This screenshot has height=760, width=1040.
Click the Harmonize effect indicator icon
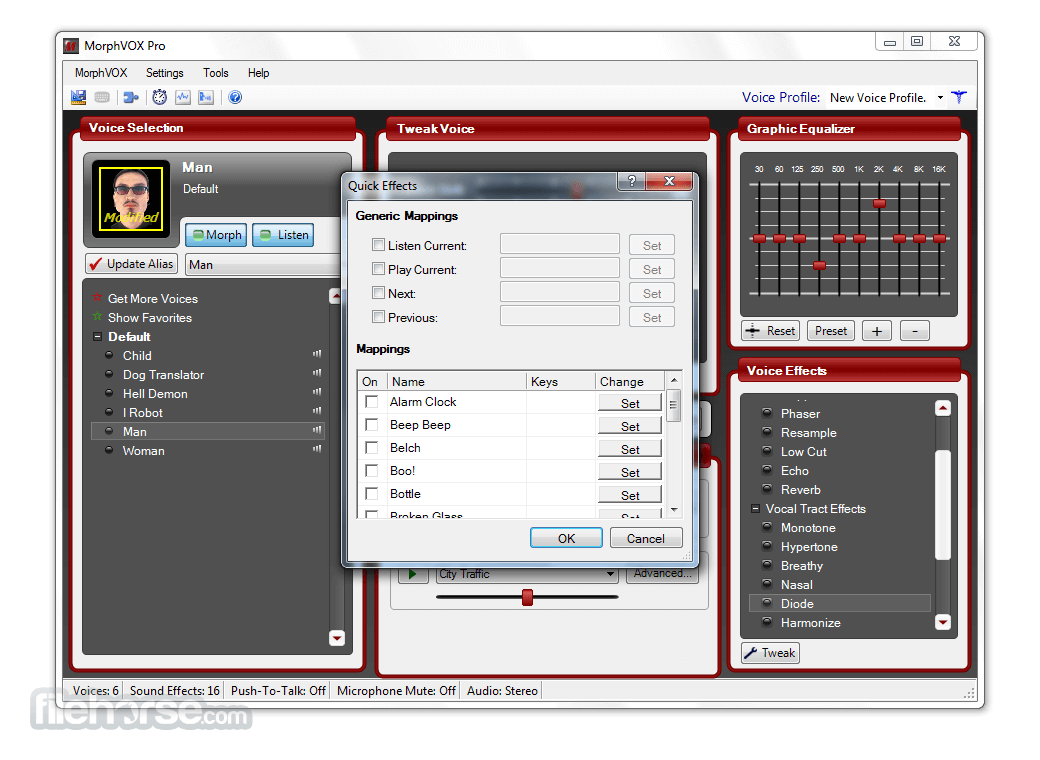coord(767,621)
